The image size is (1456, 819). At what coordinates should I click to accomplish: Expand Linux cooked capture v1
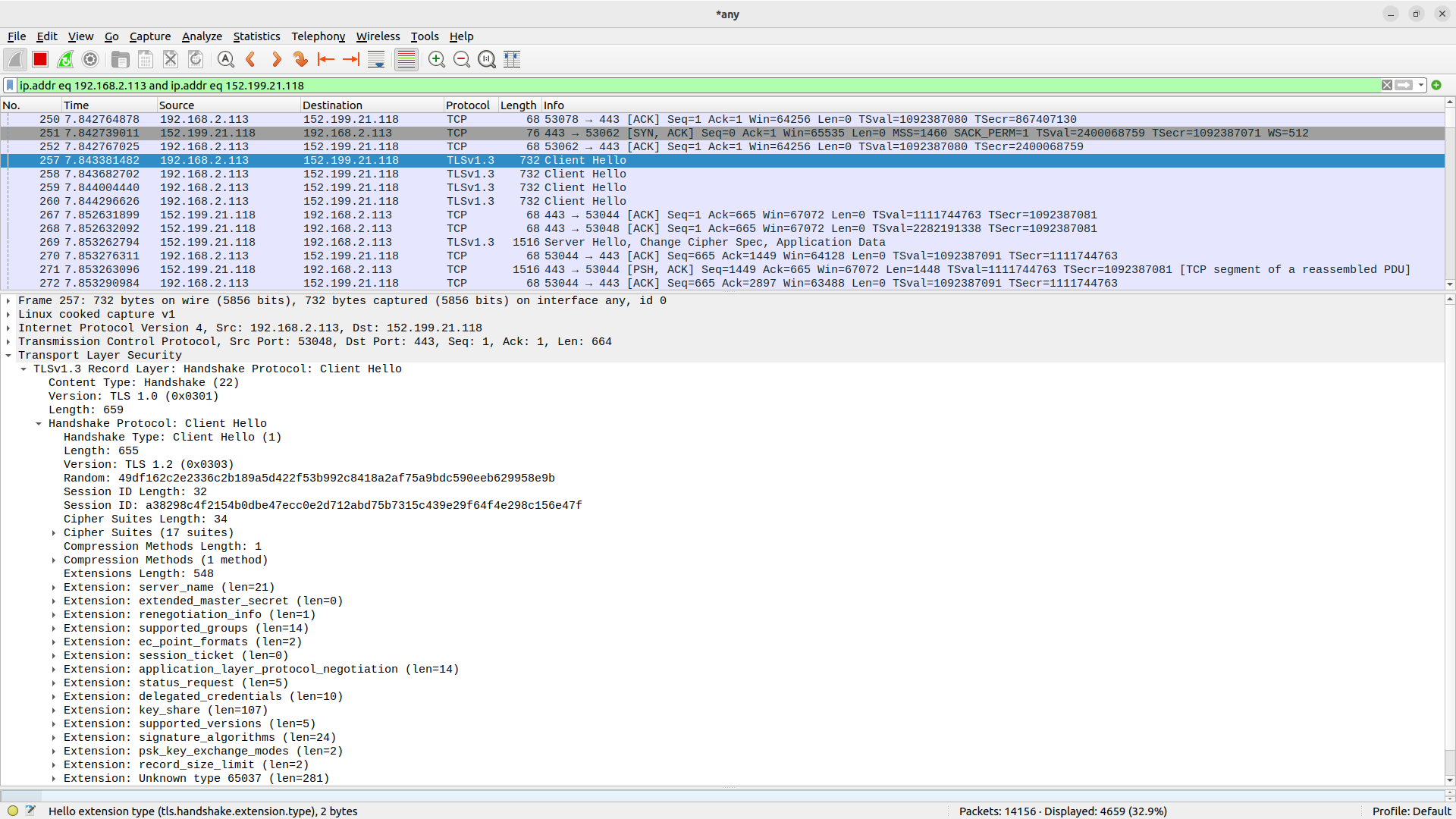(8, 315)
